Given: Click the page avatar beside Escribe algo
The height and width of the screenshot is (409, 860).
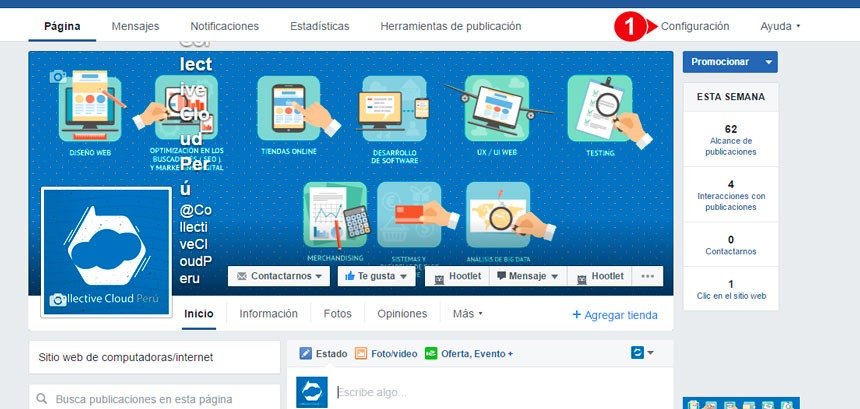Looking at the screenshot, I should point(312,393).
